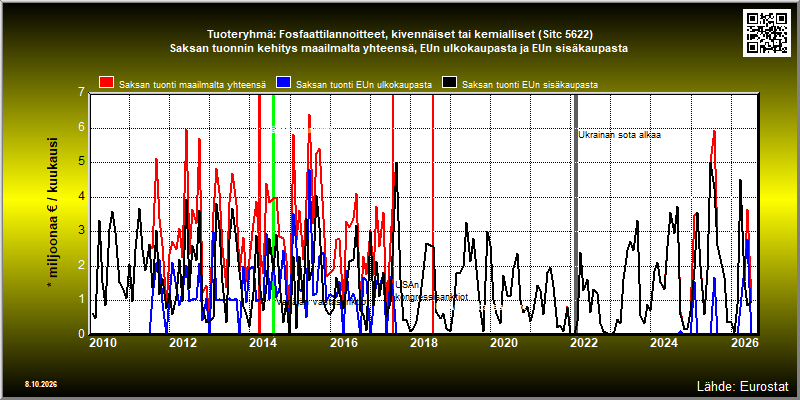Image resolution: width=800 pixels, height=400 pixels.
Task: Click the y-axis value '0'
Action: (x=82, y=333)
